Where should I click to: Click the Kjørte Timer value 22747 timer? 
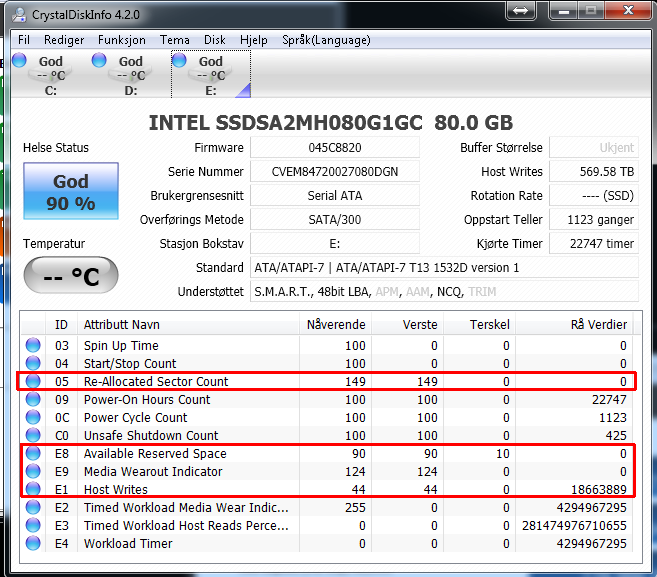click(x=594, y=243)
